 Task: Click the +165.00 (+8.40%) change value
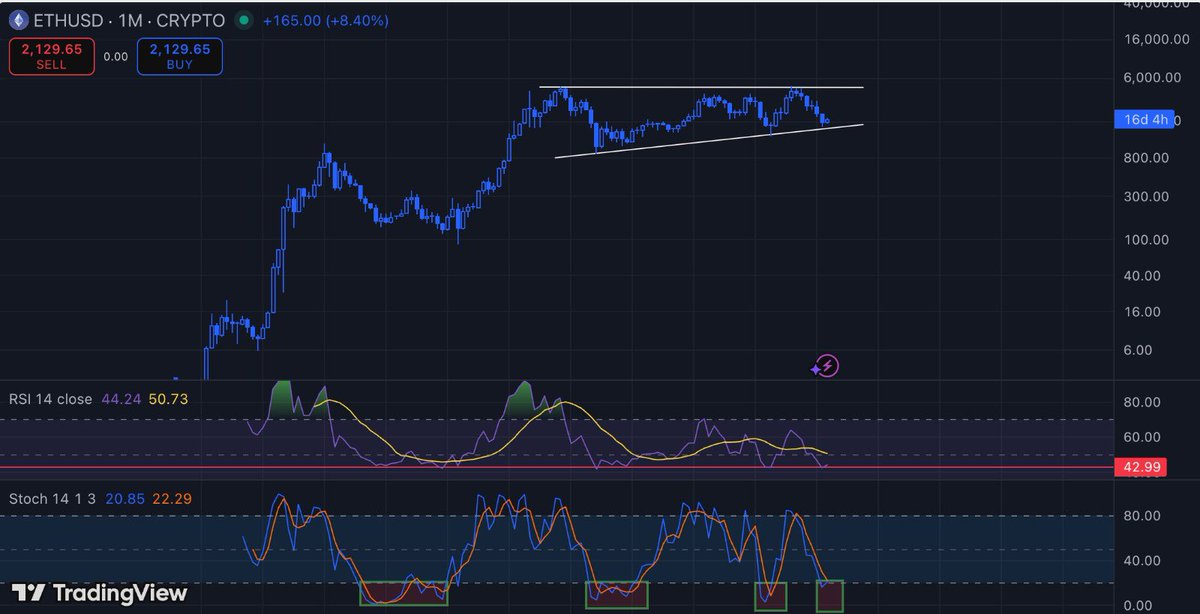(326, 20)
